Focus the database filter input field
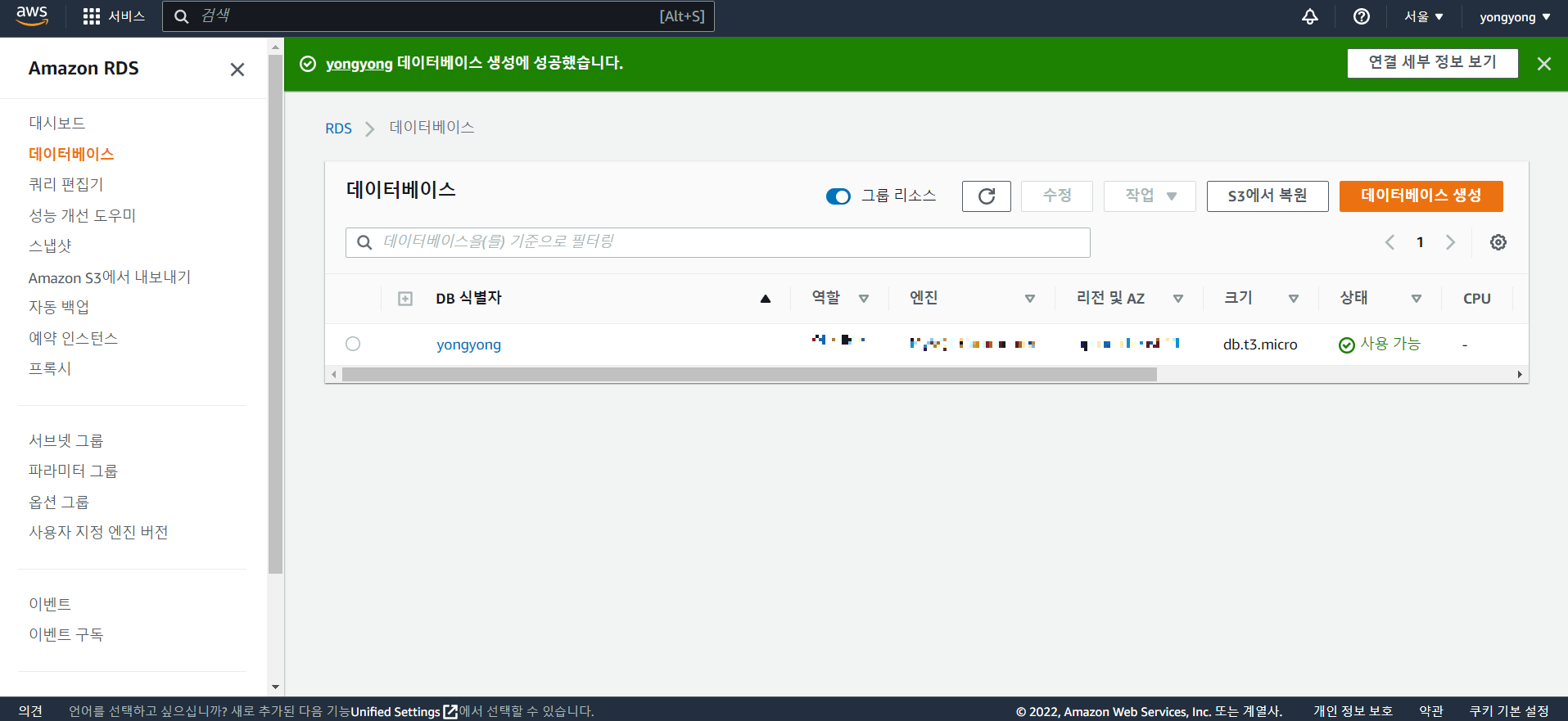Image resolution: width=1568 pixels, height=721 pixels. click(718, 242)
